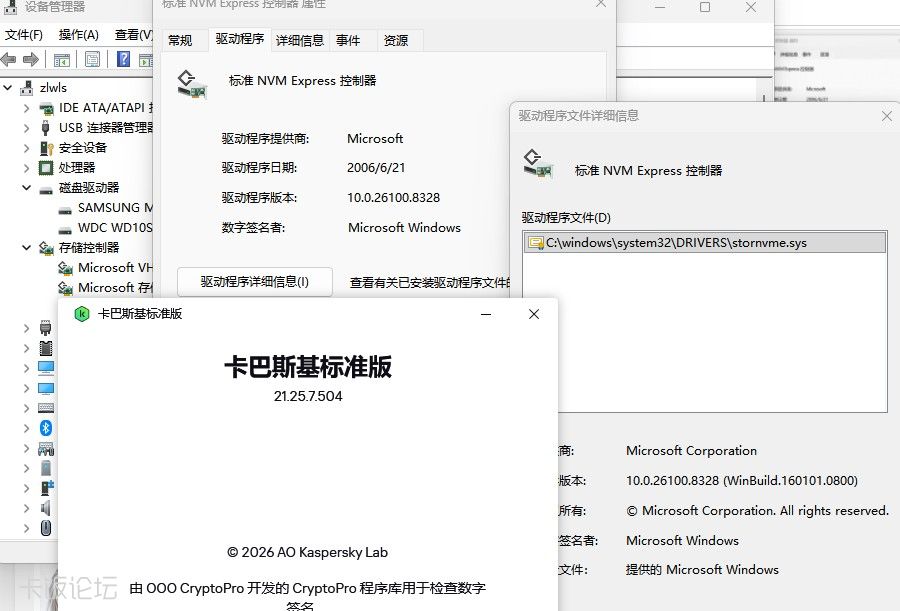
Task: Select the stornvme.sys driver file entry
Action: (704, 242)
